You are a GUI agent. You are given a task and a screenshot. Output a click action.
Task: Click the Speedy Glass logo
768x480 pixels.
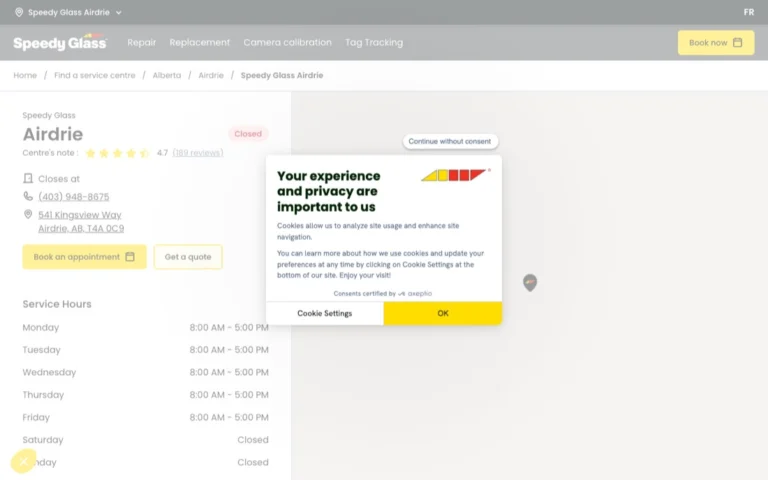point(60,43)
